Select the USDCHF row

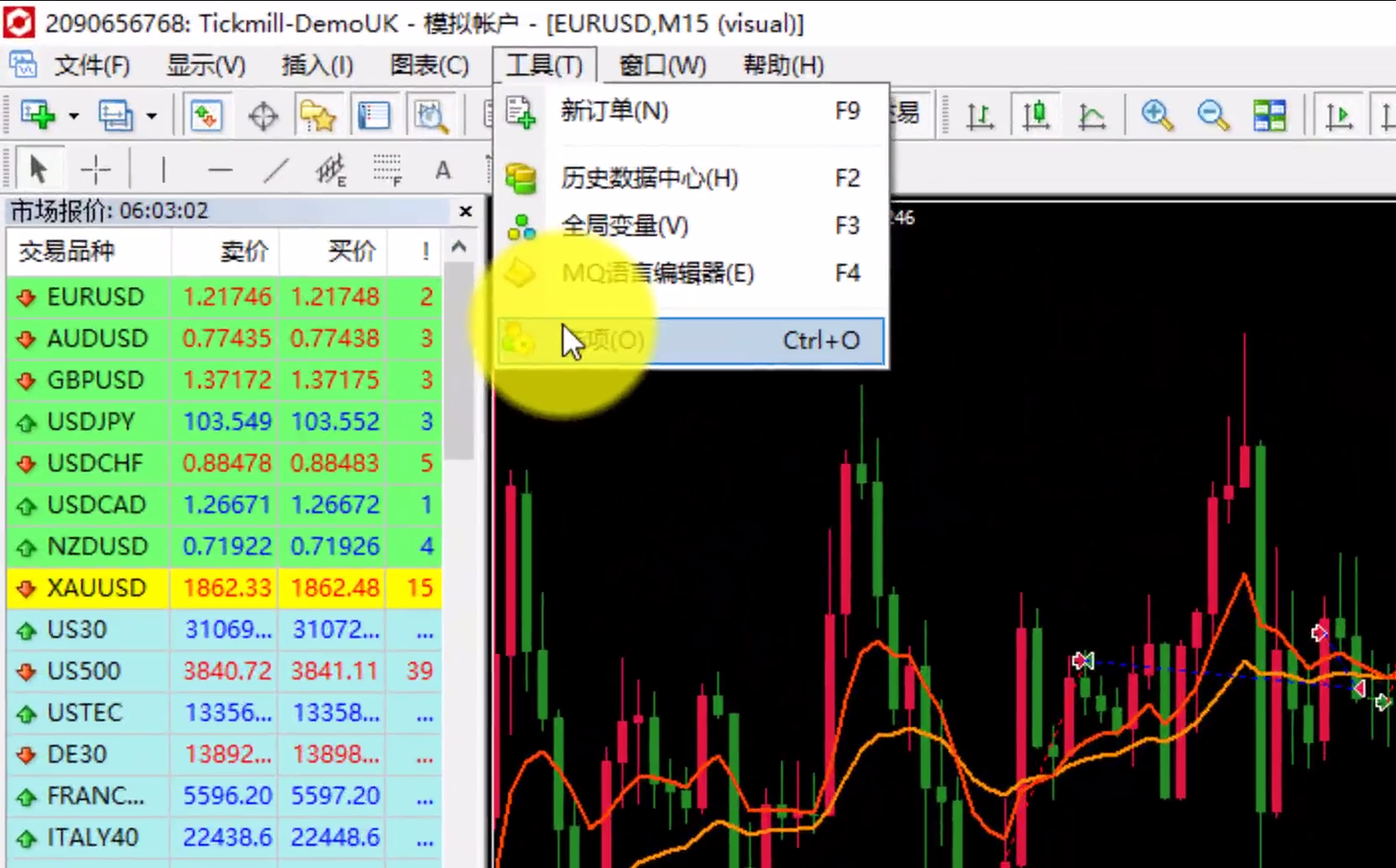[224, 463]
